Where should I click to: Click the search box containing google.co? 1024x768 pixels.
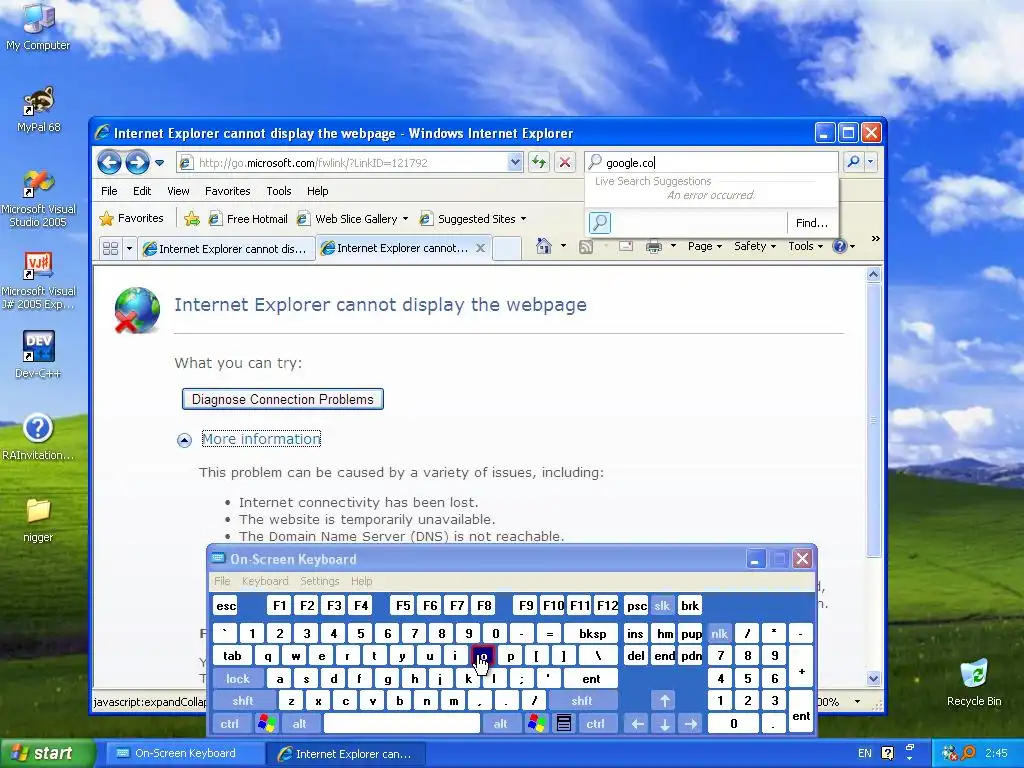711,163
